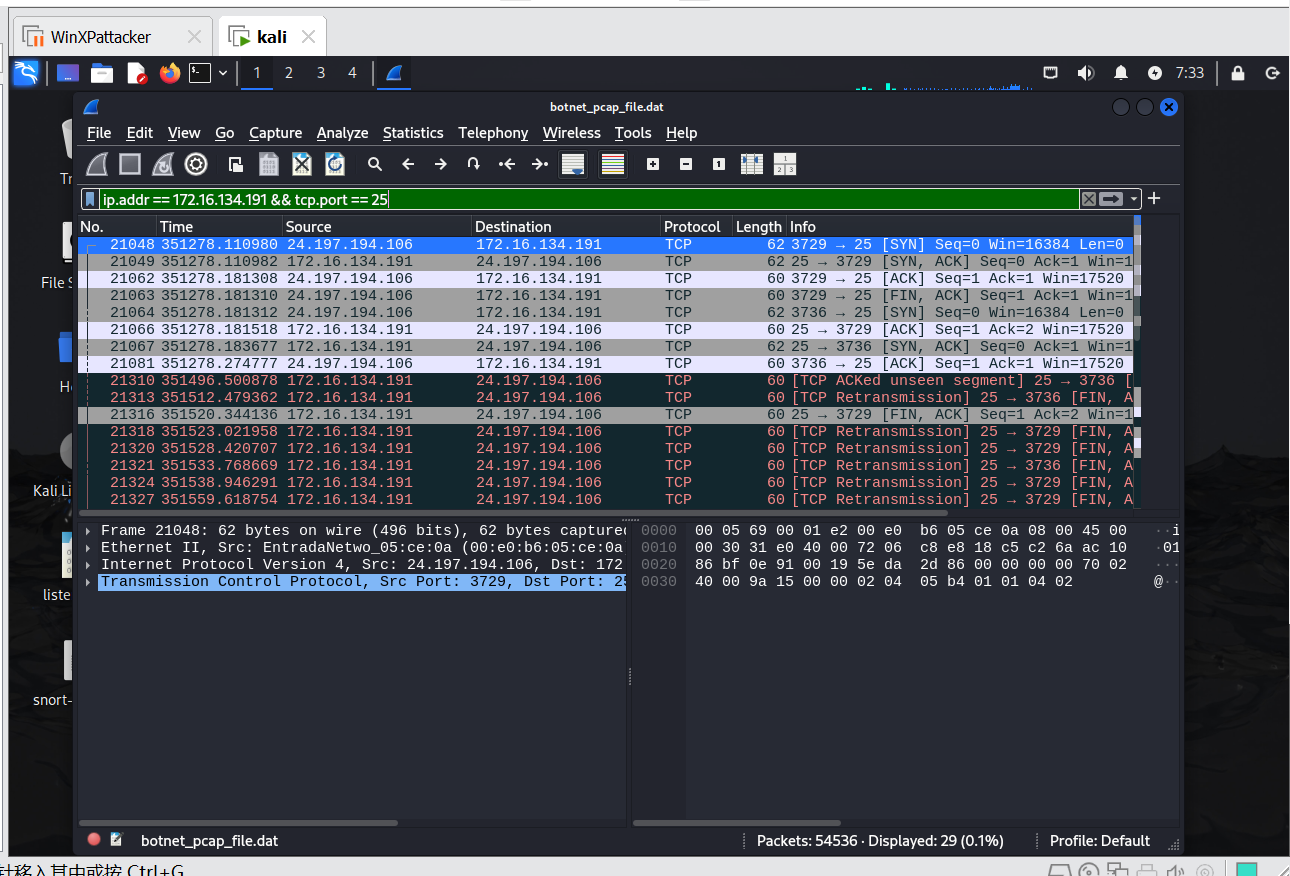Save this capture file toolbar icon
The width and height of the screenshot is (1290, 876).
[269, 164]
